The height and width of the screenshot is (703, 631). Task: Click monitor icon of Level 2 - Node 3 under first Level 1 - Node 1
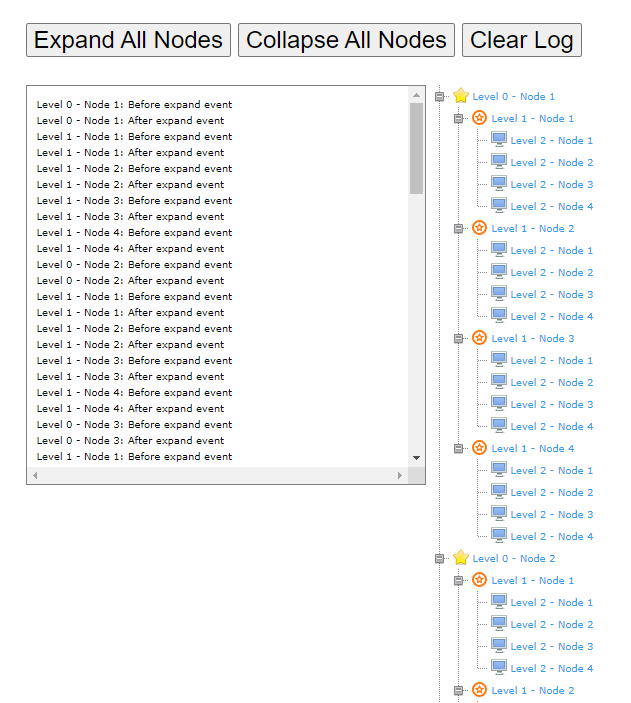point(499,183)
